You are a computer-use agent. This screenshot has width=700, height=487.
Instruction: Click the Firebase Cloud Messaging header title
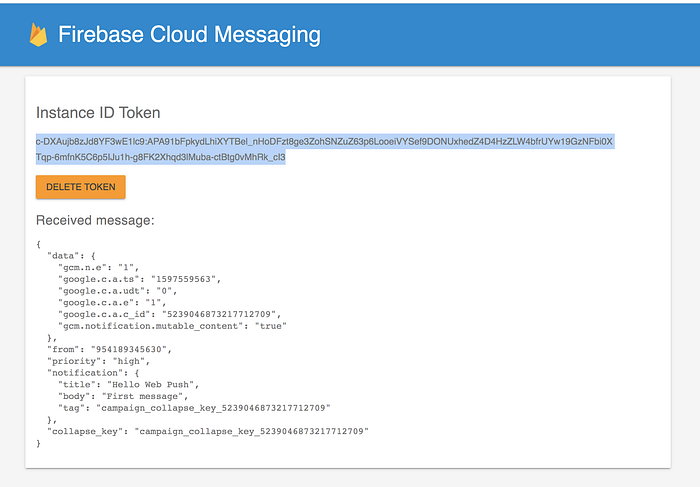point(189,34)
